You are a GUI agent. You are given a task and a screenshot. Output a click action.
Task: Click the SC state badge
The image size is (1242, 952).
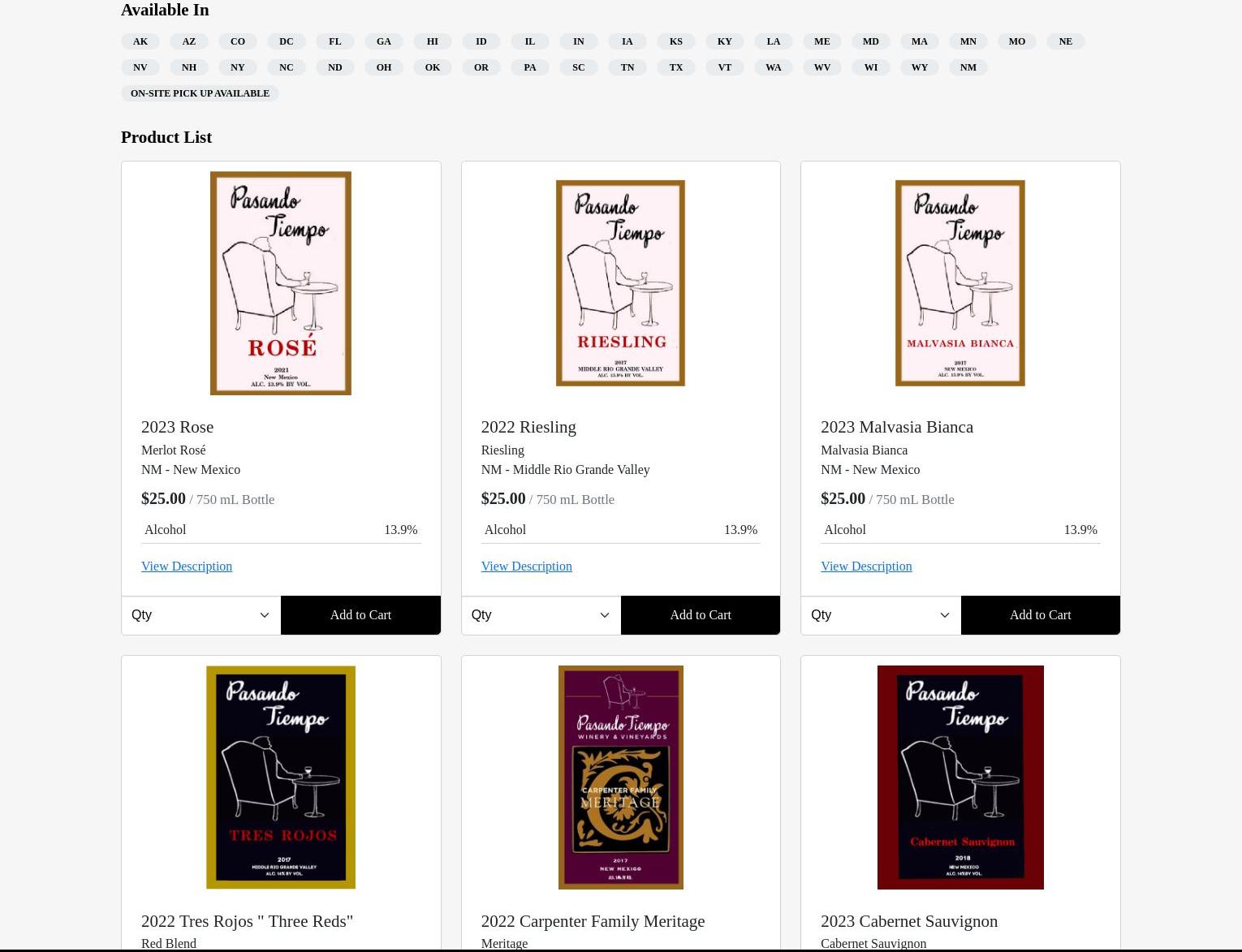[x=579, y=67]
